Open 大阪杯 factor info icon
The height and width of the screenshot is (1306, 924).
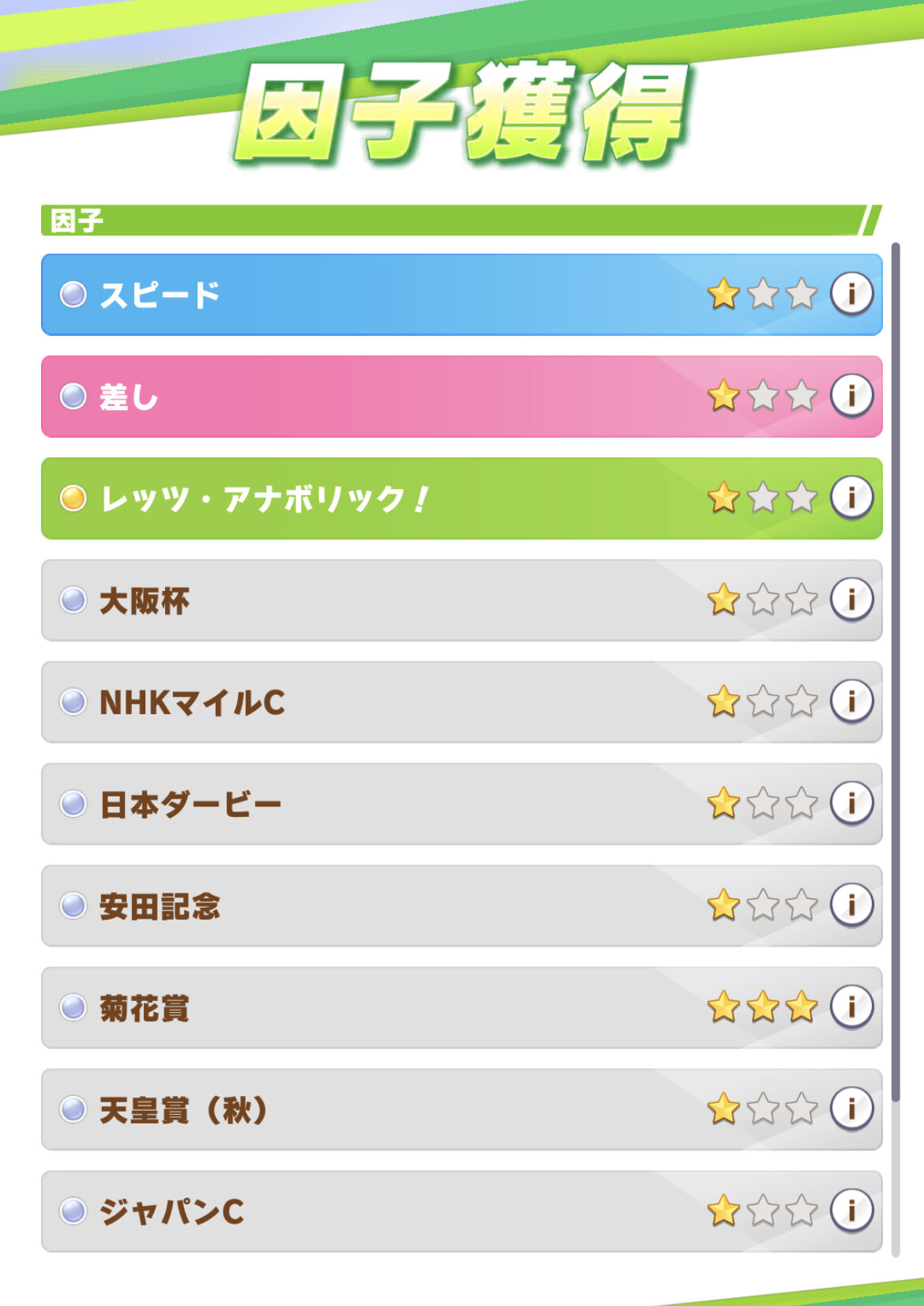click(x=851, y=599)
